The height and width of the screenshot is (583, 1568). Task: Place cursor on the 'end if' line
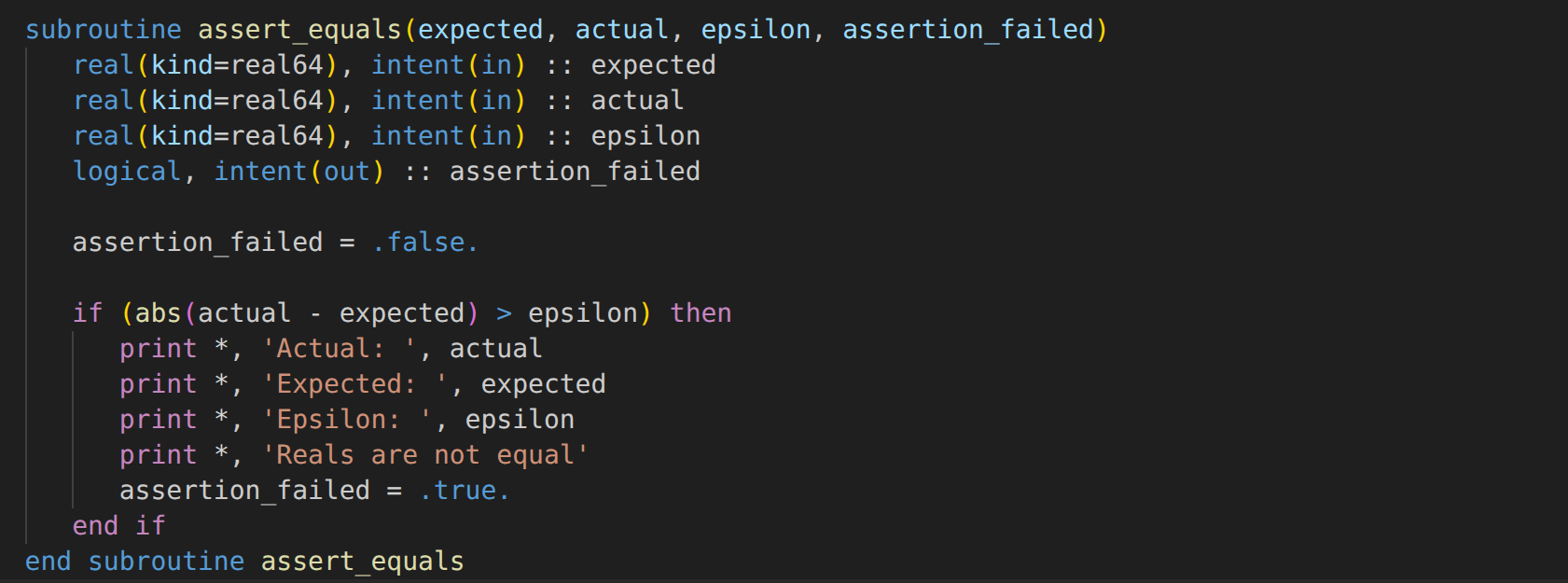click(118, 526)
